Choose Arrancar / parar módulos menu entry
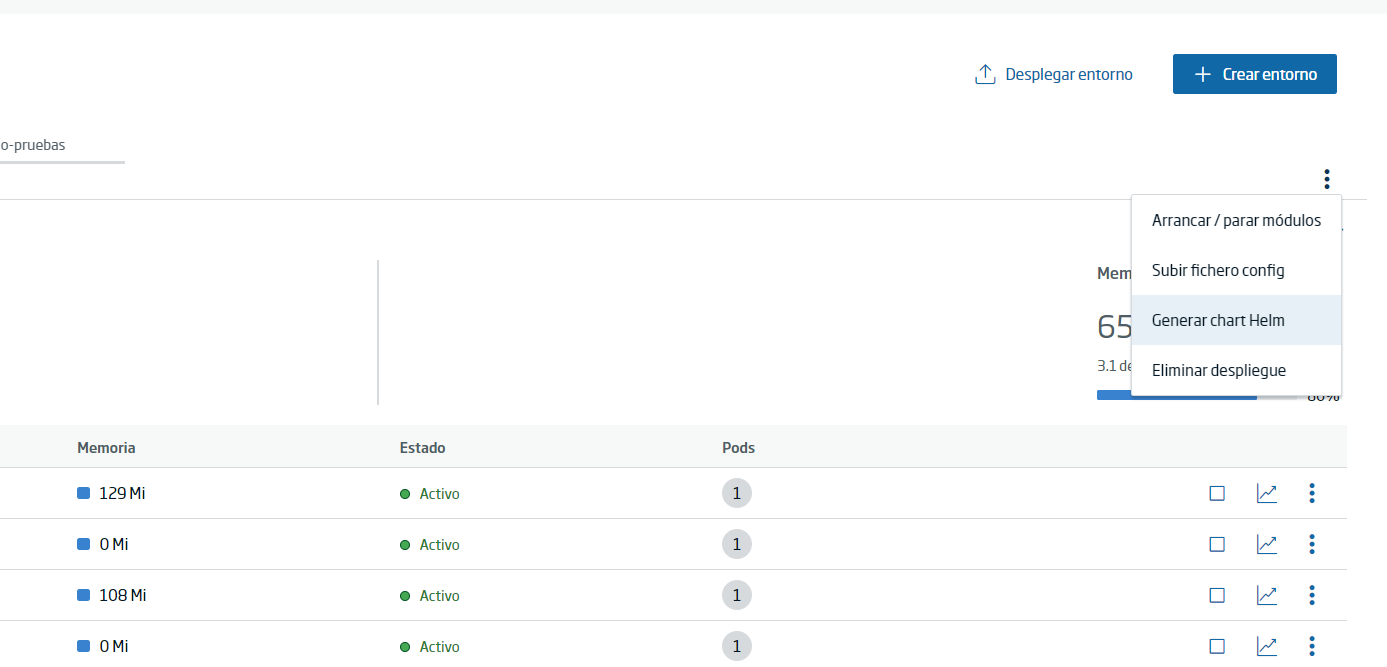Viewport: 1387px width, 667px height. click(x=1236, y=220)
